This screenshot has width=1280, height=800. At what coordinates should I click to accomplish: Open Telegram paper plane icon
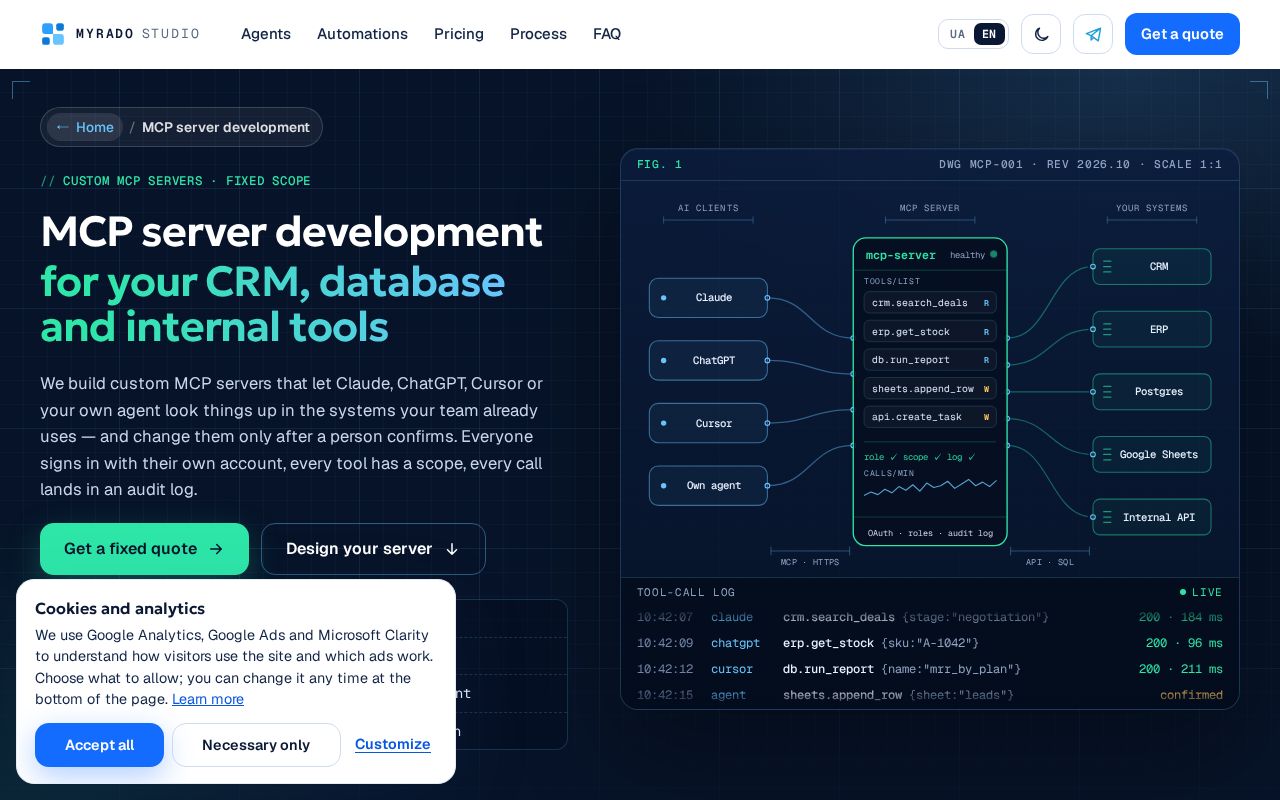click(x=1093, y=34)
